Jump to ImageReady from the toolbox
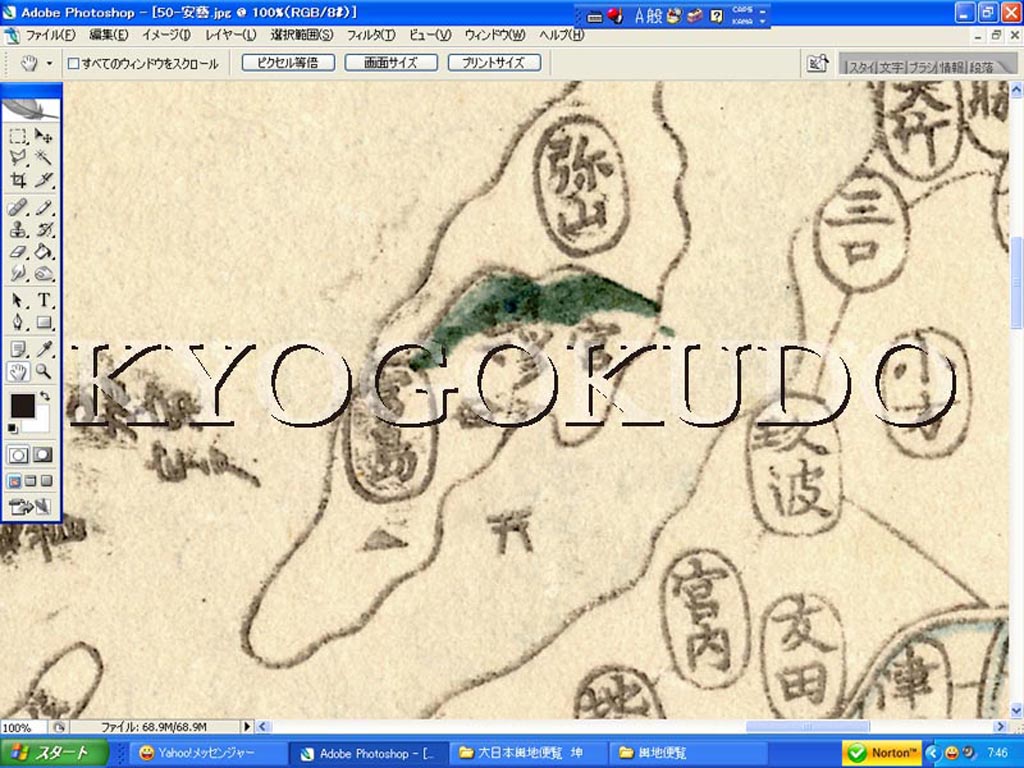This screenshot has width=1024, height=768. 31,506
